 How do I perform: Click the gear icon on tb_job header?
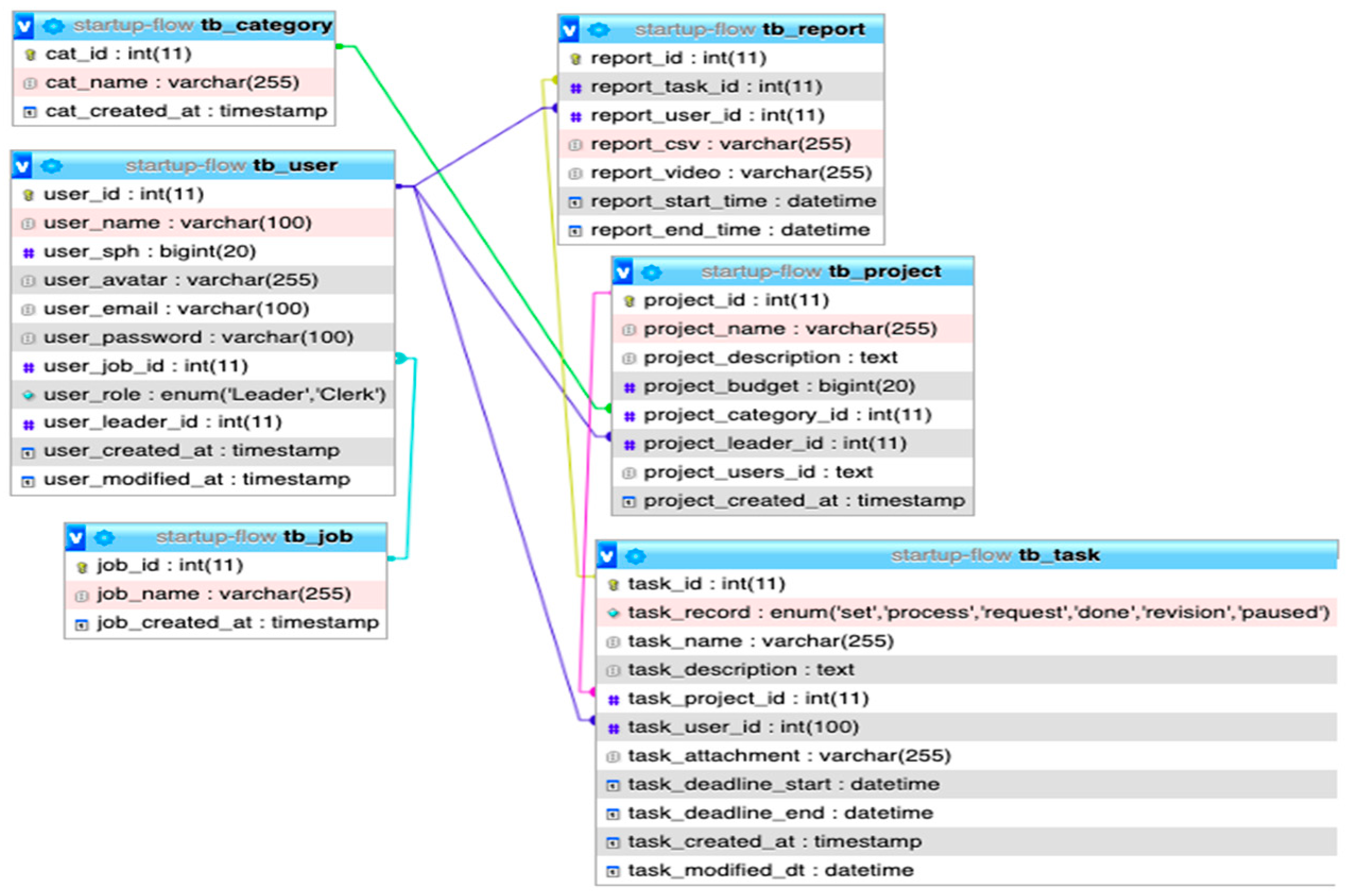tap(104, 538)
